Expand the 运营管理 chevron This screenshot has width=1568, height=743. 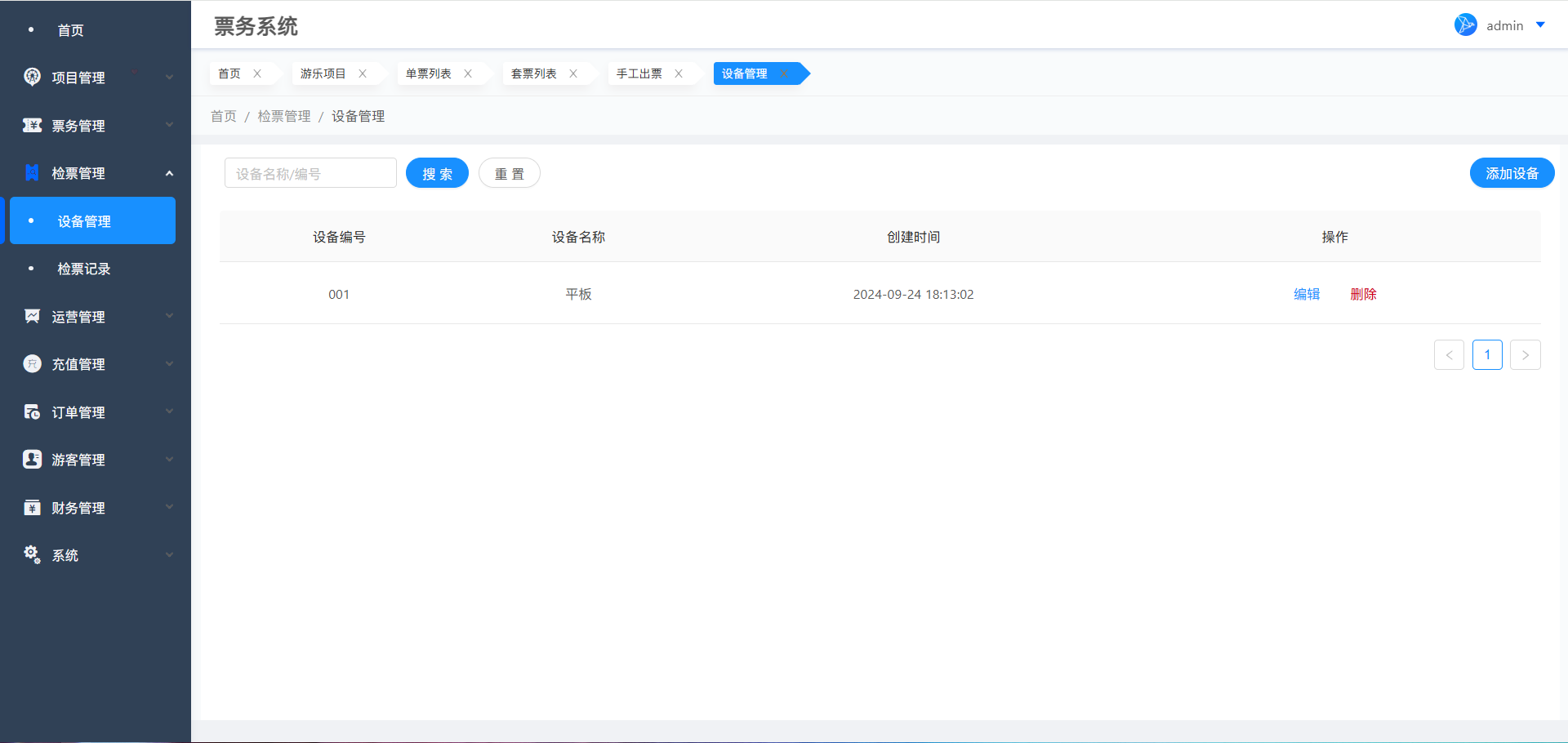169,316
